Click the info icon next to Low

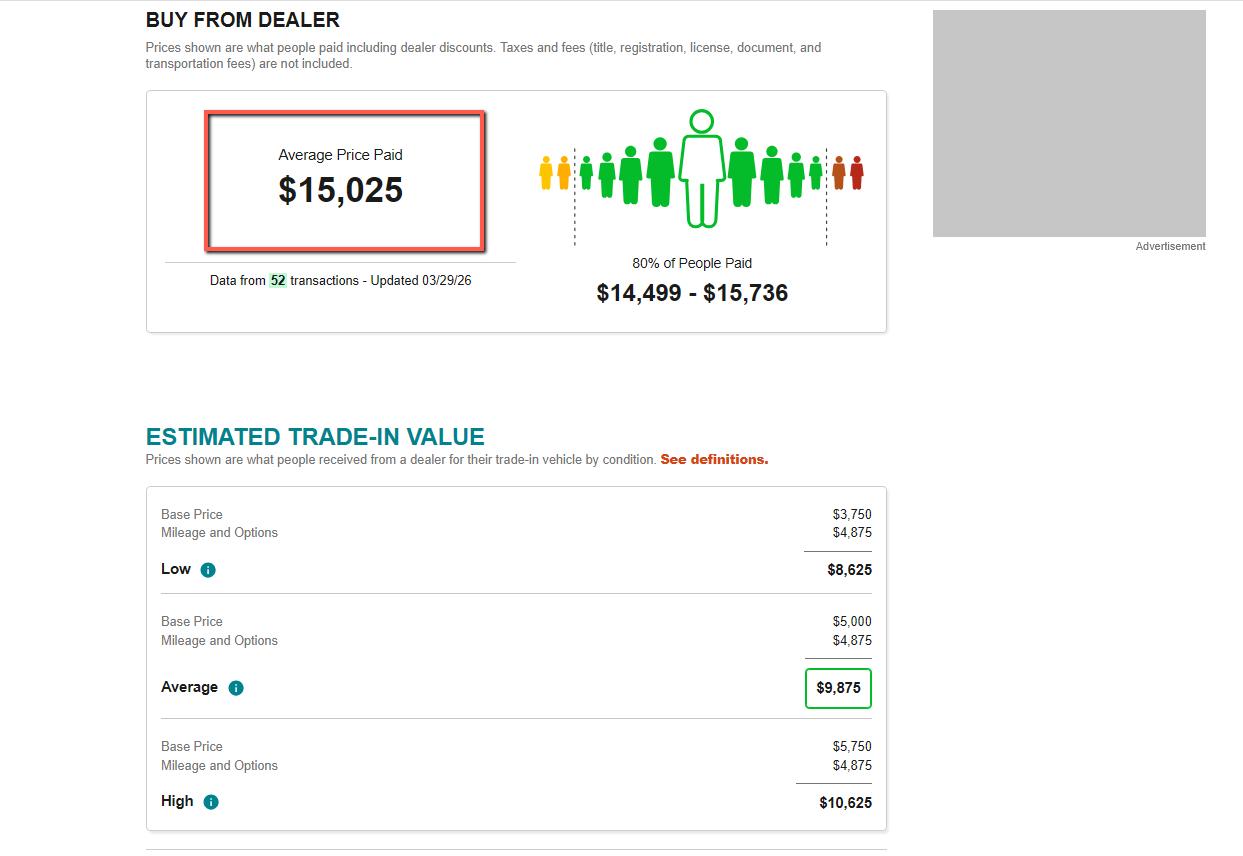coord(208,570)
